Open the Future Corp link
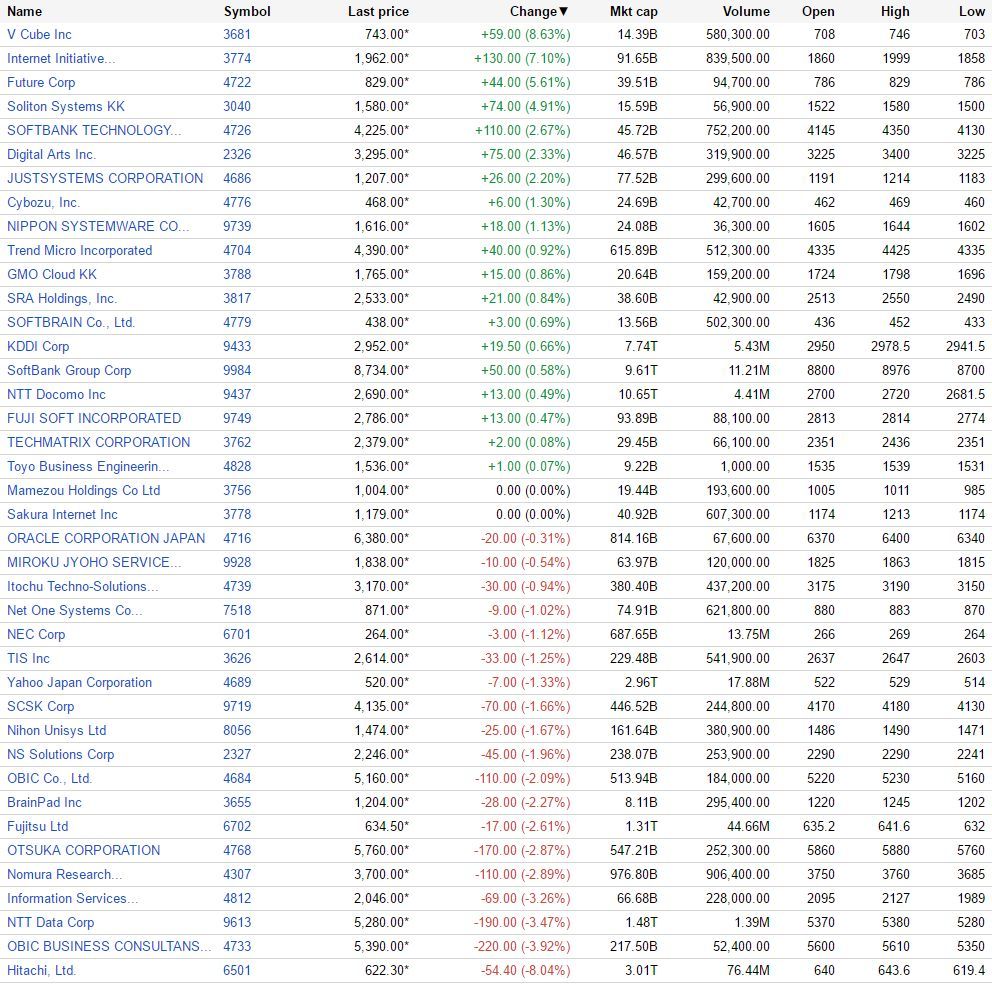The image size is (992, 984). point(41,83)
